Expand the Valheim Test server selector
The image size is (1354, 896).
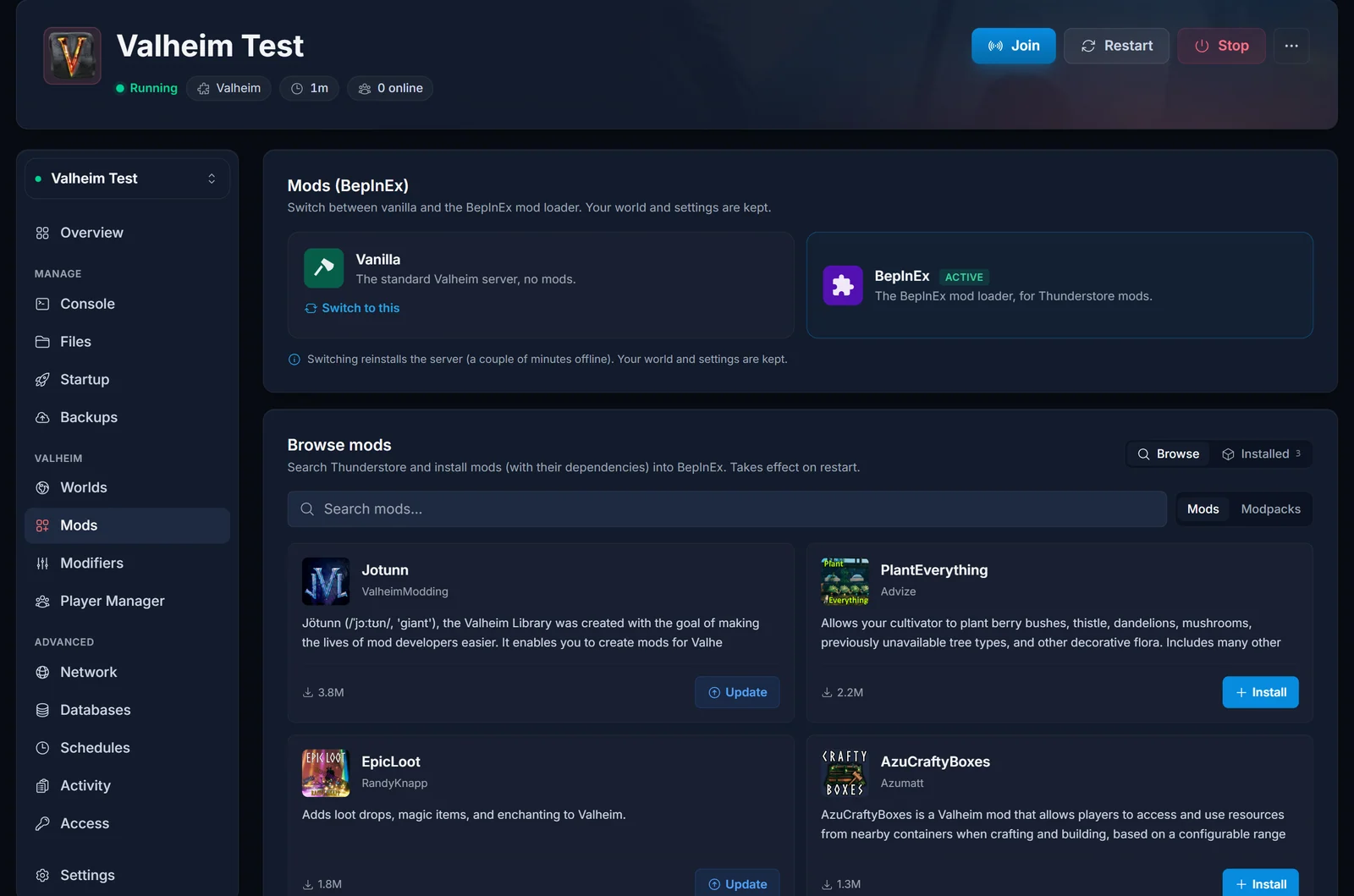click(127, 179)
